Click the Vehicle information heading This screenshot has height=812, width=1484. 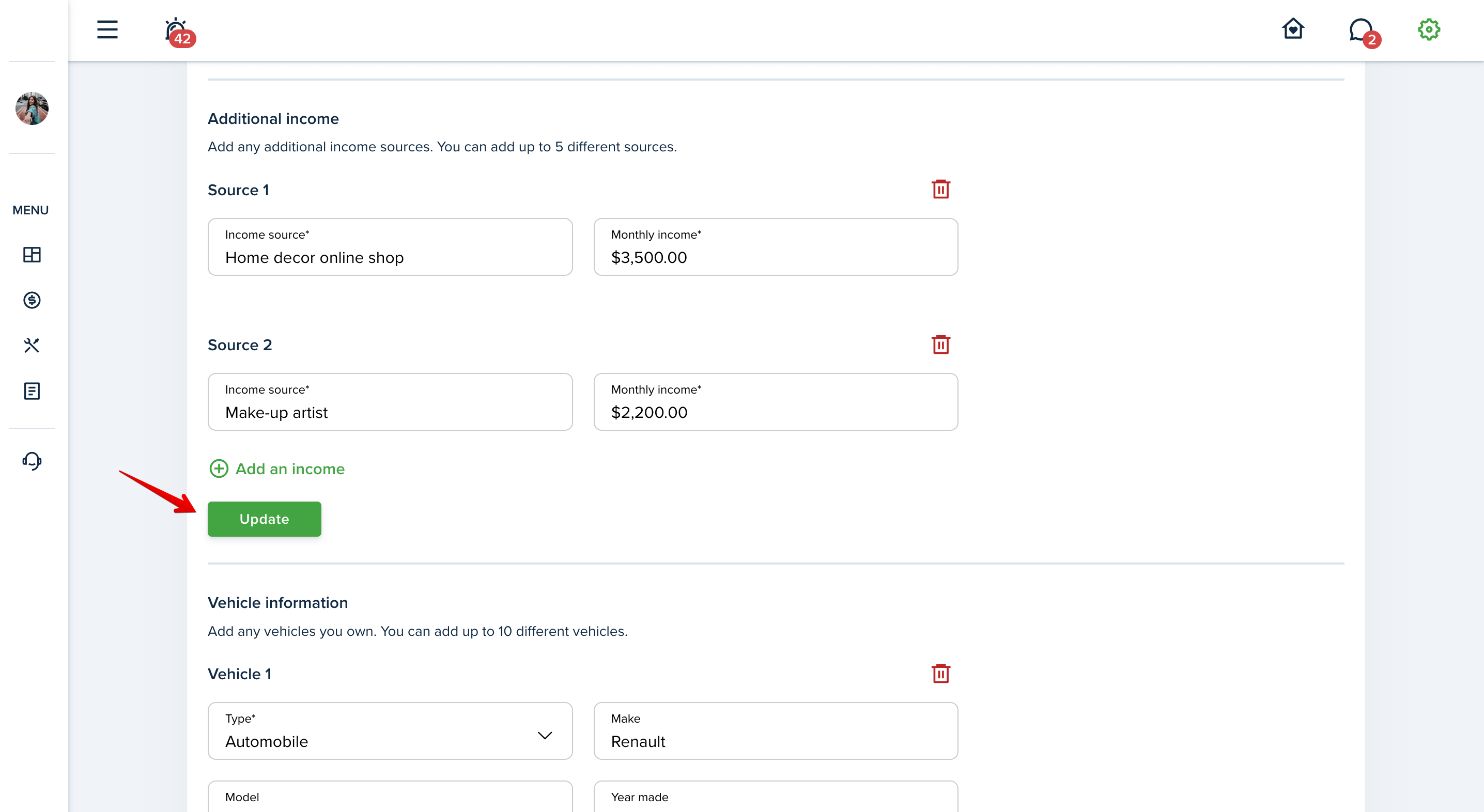tap(277, 602)
